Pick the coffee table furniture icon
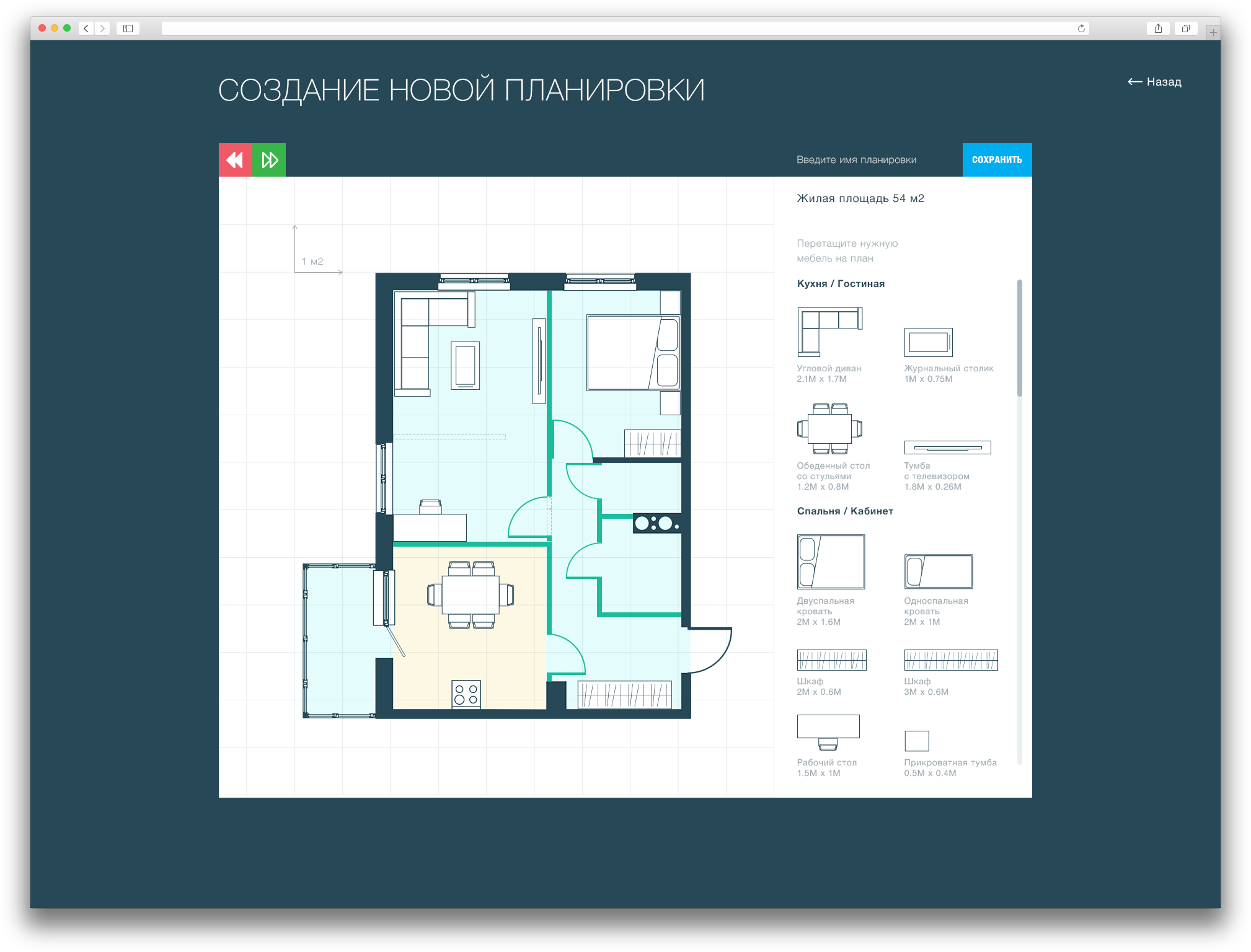The width and height of the screenshot is (1251, 952). pyautogui.click(x=928, y=342)
